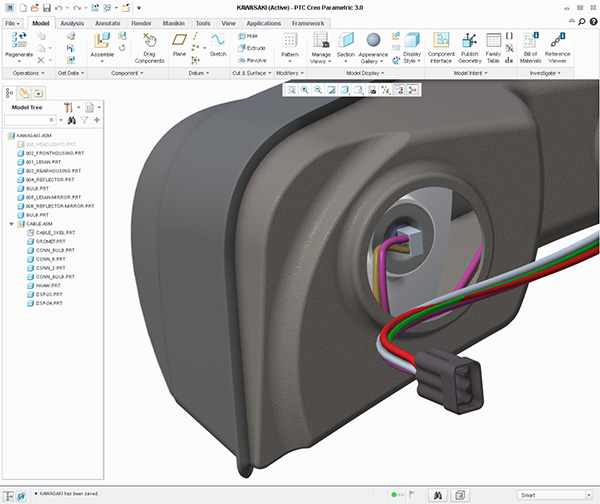Collapse the CABLE.ASM tree node
This screenshot has width=600, height=504.
point(11,224)
